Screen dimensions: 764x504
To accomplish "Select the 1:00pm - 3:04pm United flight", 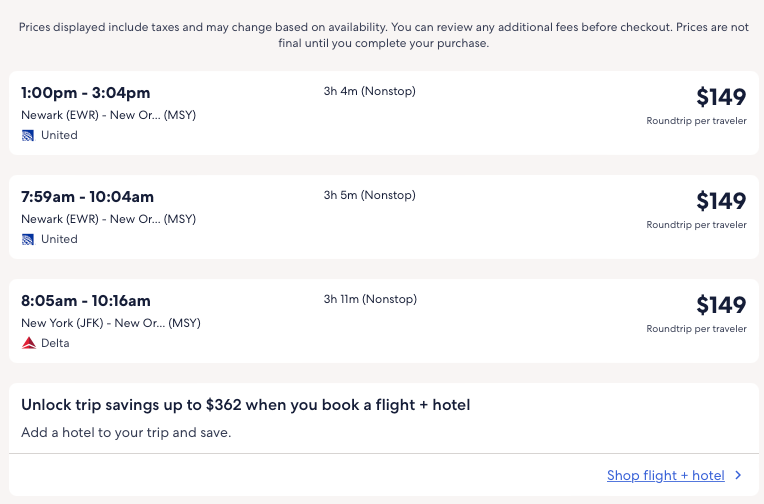I will [88, 93].
